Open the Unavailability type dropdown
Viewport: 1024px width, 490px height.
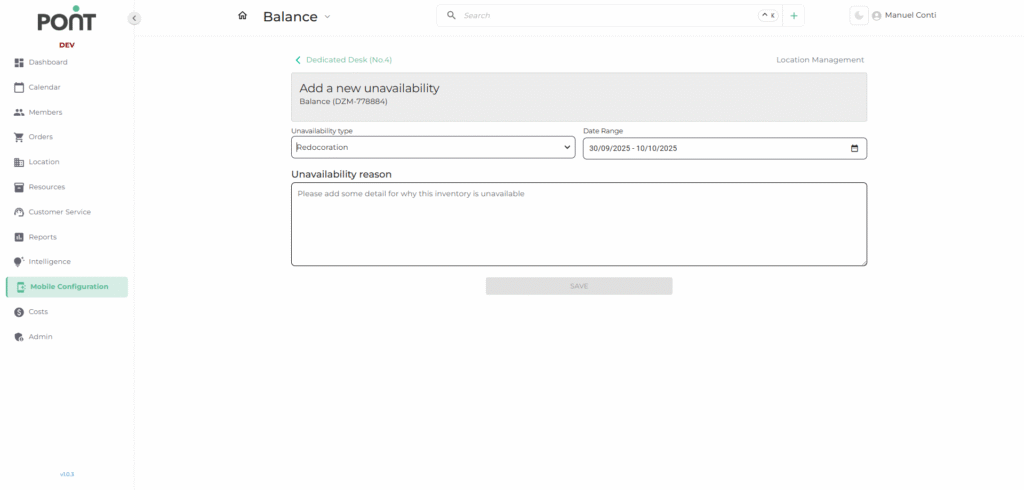pos(433,148)
